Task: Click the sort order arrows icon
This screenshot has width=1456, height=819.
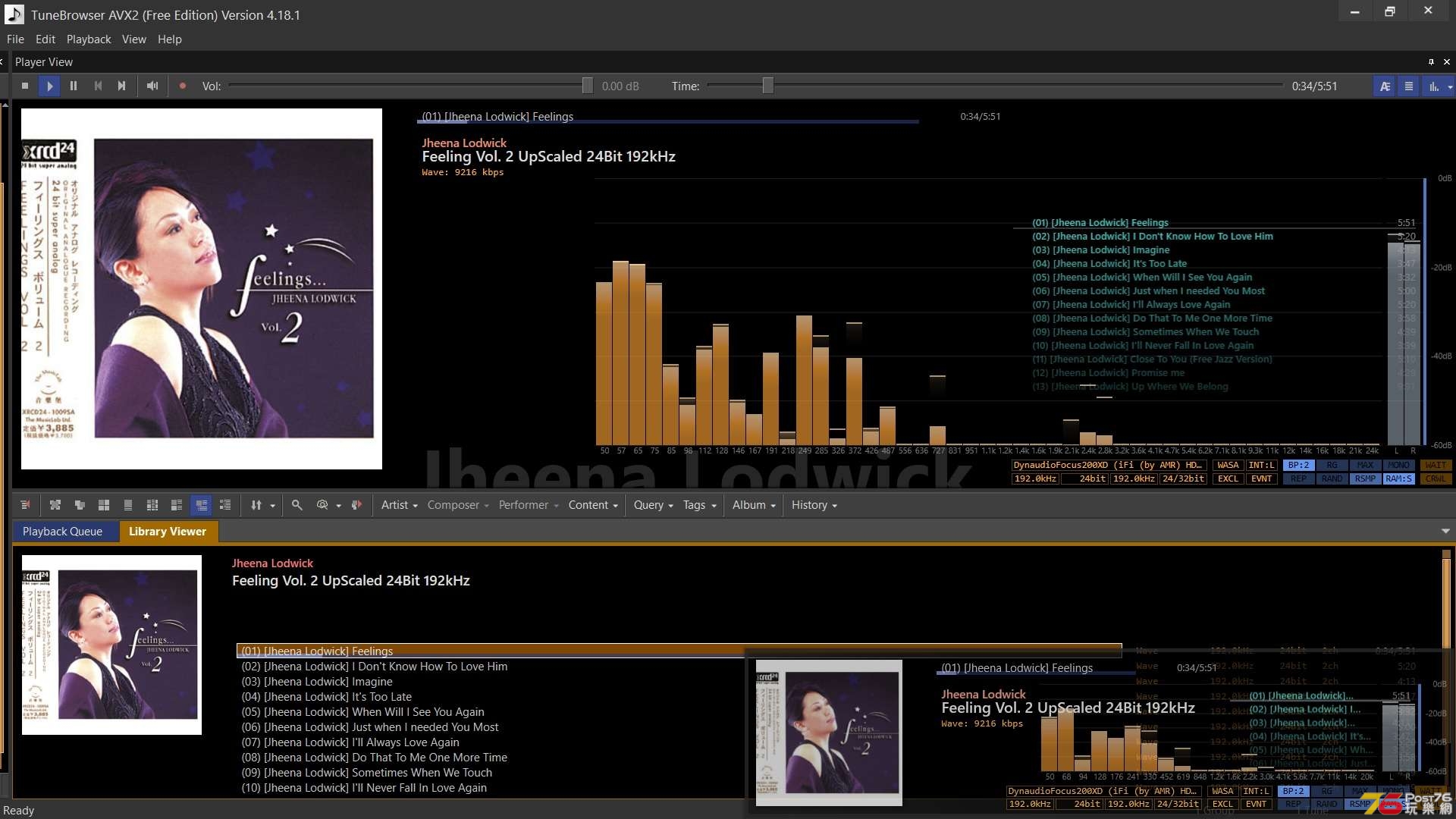Action: (256, 505)
